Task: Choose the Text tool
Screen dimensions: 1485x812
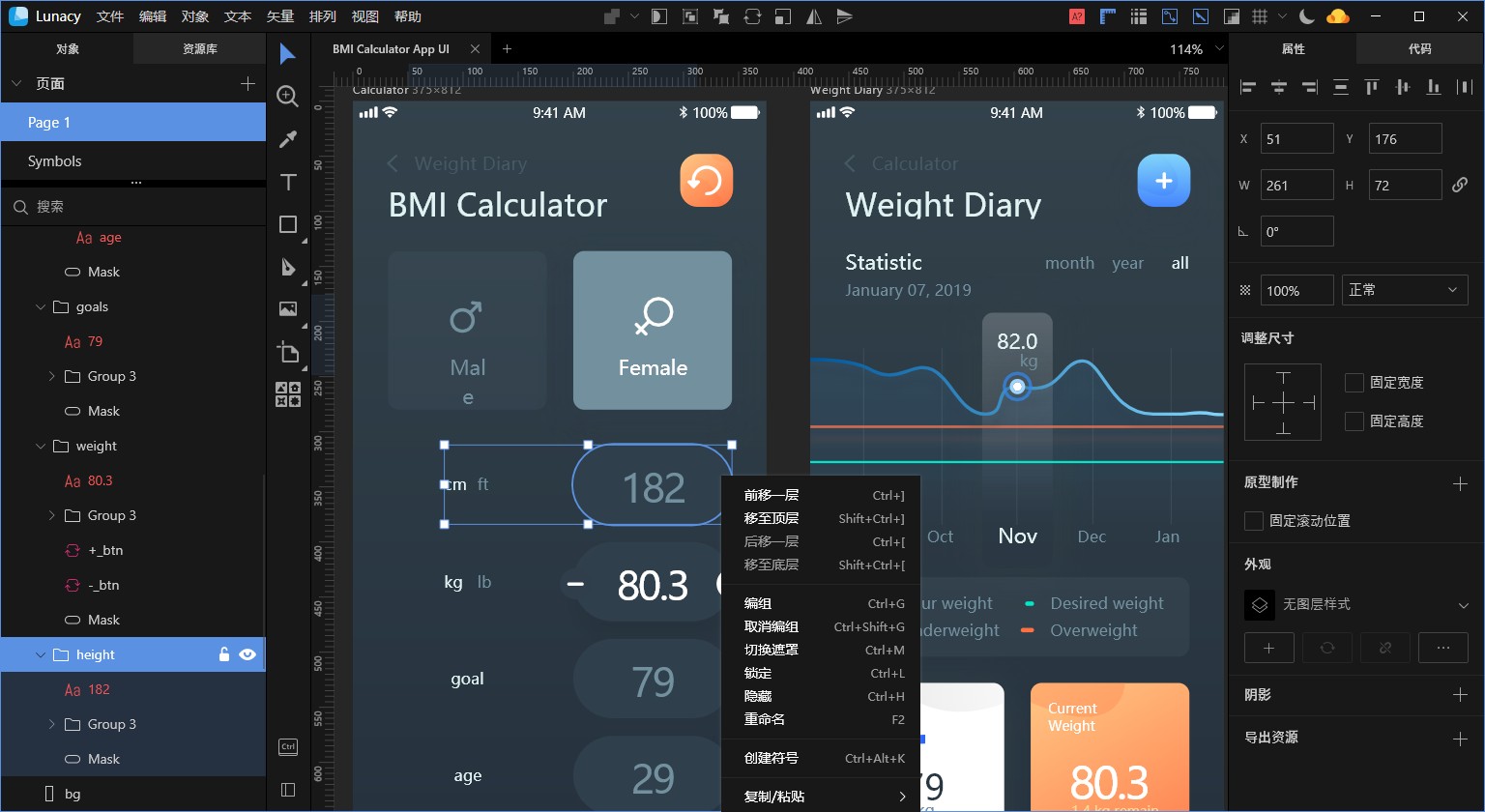Action: (x=287, y=182)
